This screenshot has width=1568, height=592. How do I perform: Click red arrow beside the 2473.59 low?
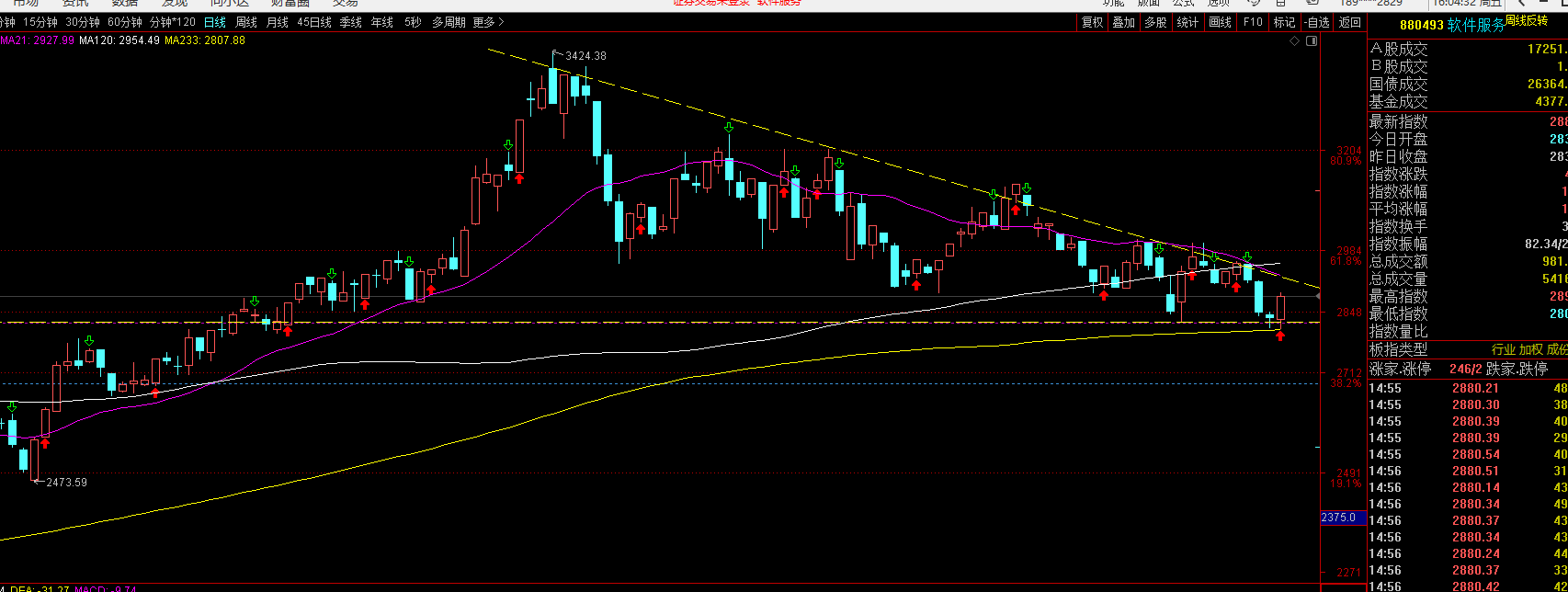44,443
